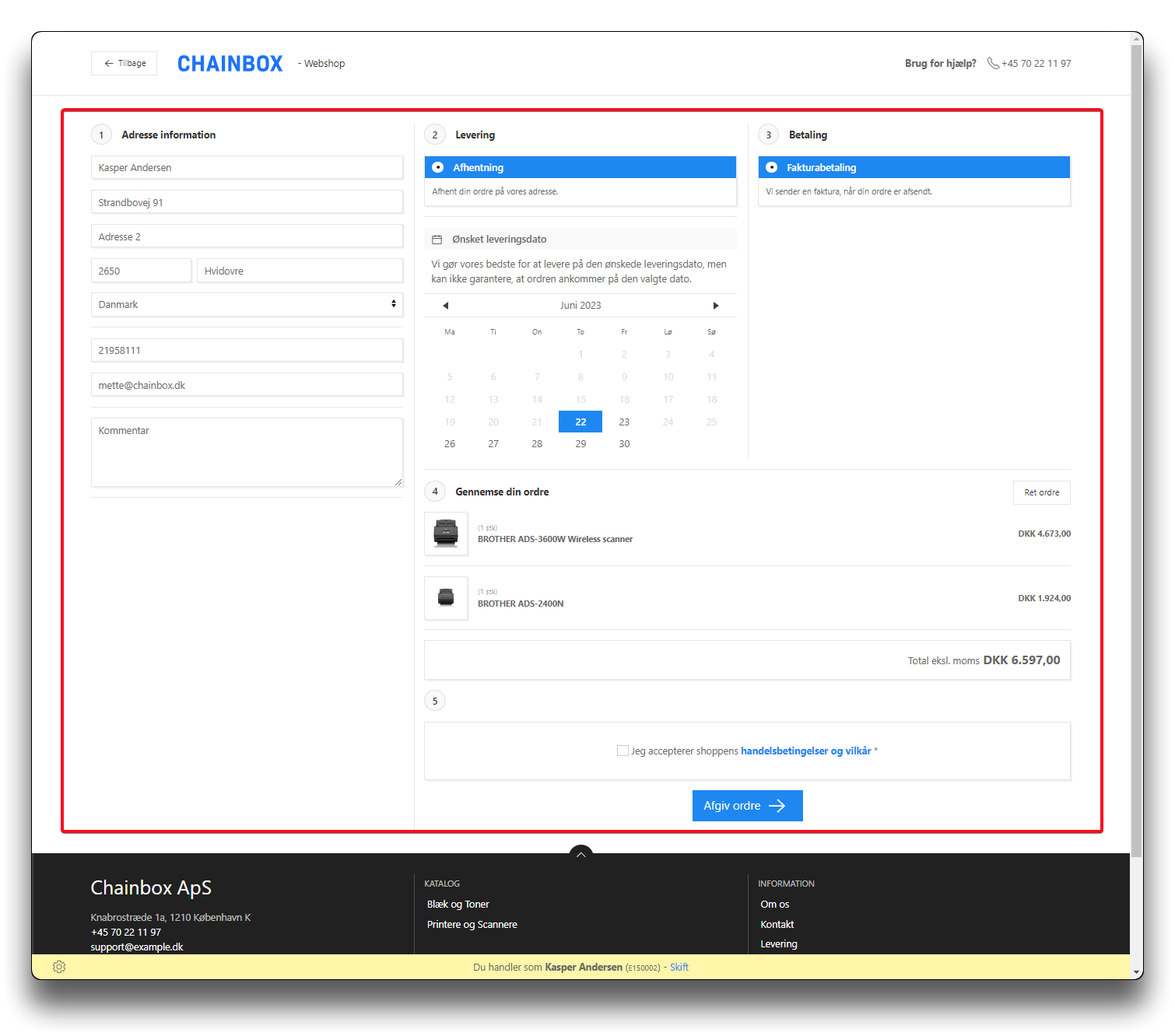The height and width of the screenshot is (1036, 1175).
Task: Click the Skift link to switch customer
Action: (679, 968)
